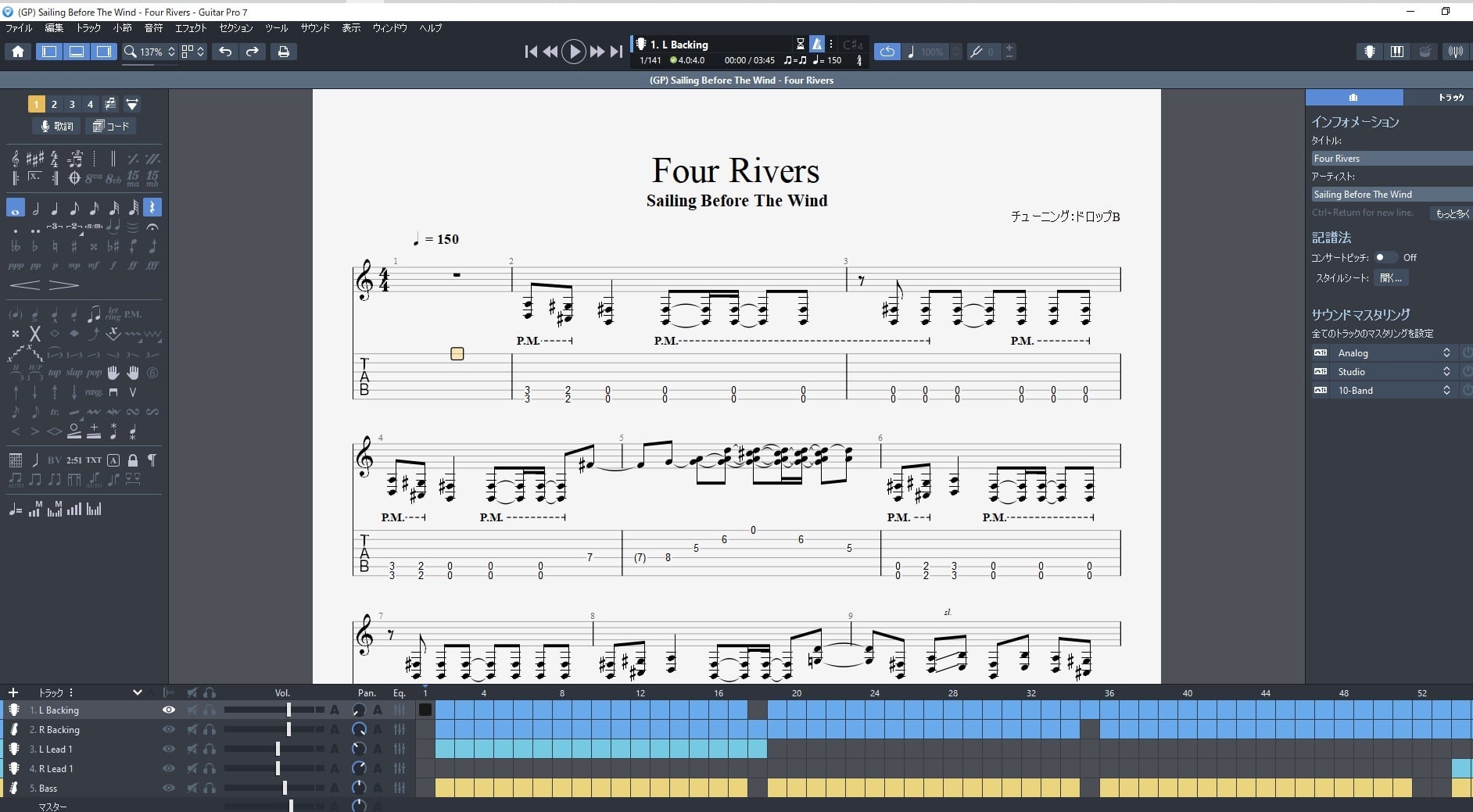1473x812 pixels.
Task: Insert crescendo hairpin
Action: coord(25,285)
